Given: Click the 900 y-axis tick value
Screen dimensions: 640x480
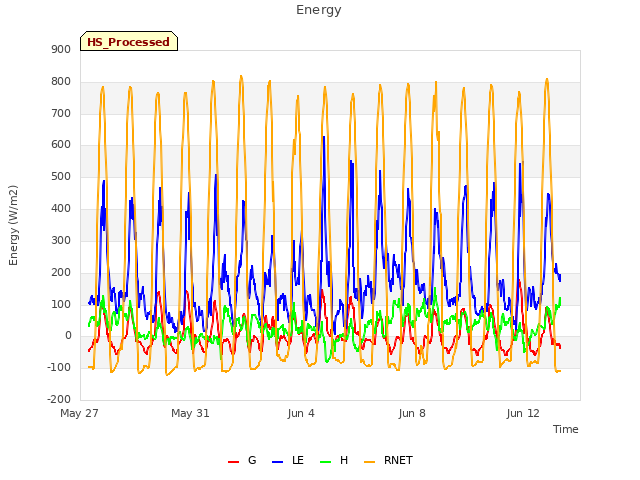Looking at the screenshot, I should coord(61,49).
